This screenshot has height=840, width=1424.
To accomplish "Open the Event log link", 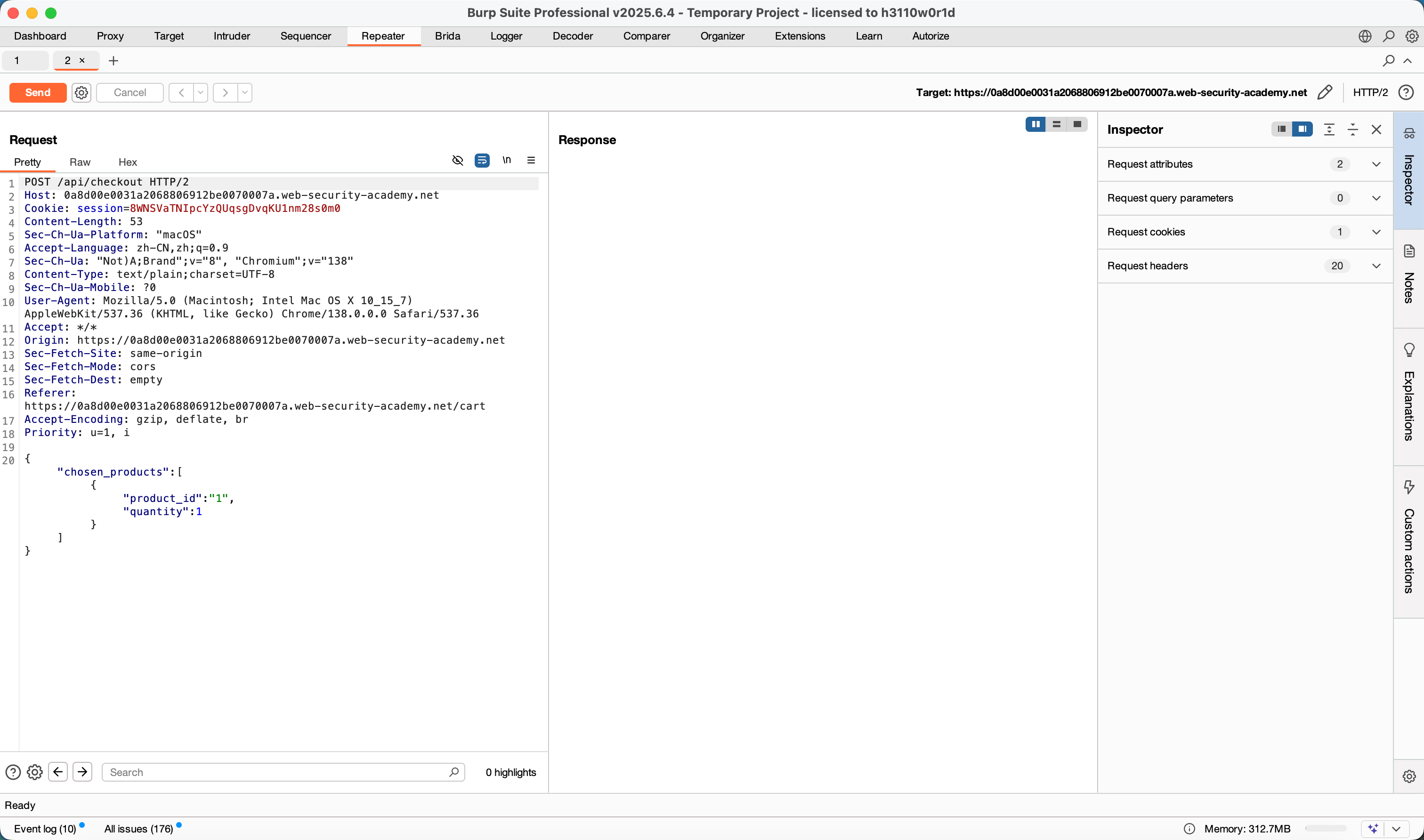I will click(45, 829).
